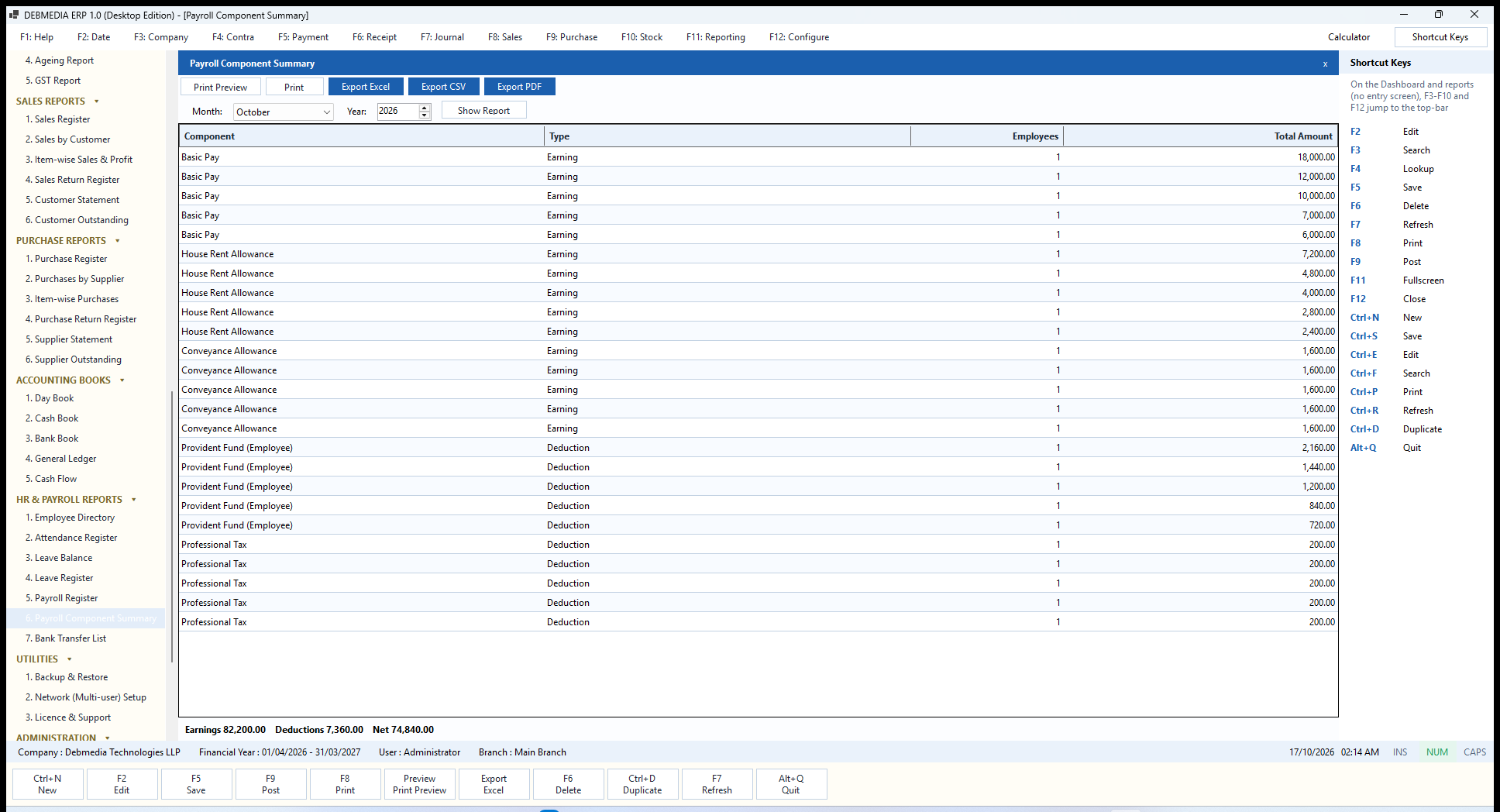Sort by the Employees column header

click(x=987, y=136)
